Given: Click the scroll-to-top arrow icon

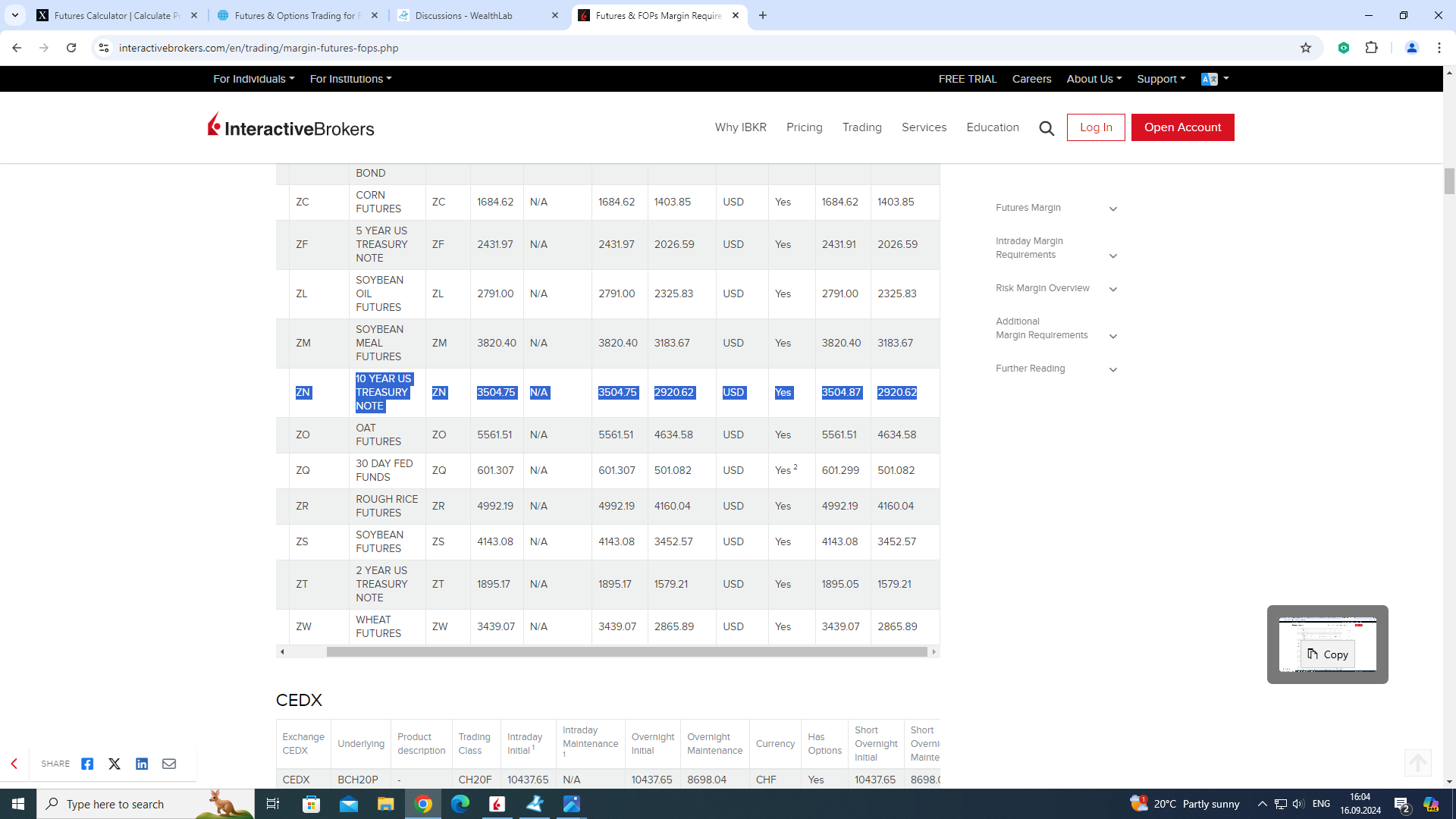Looking at the screenshot, I should [1417, 762].
